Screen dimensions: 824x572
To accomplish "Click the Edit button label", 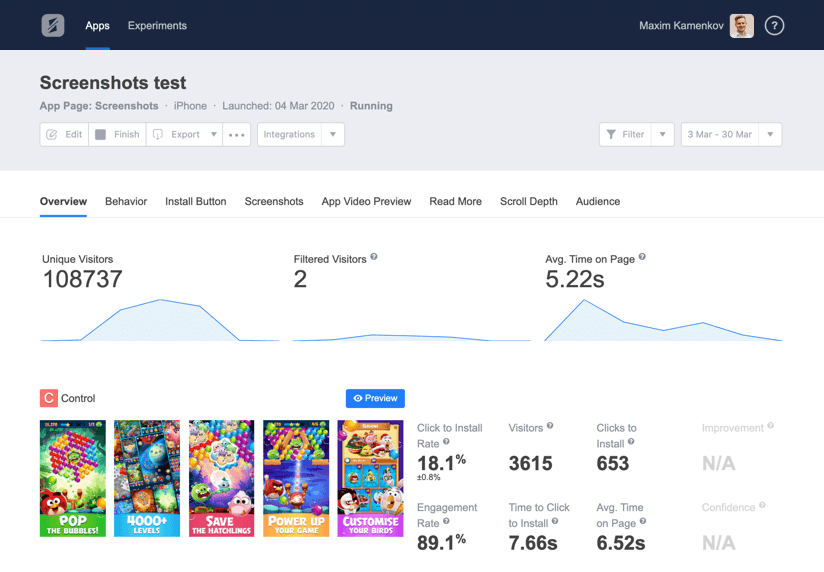I will point(74,135).
